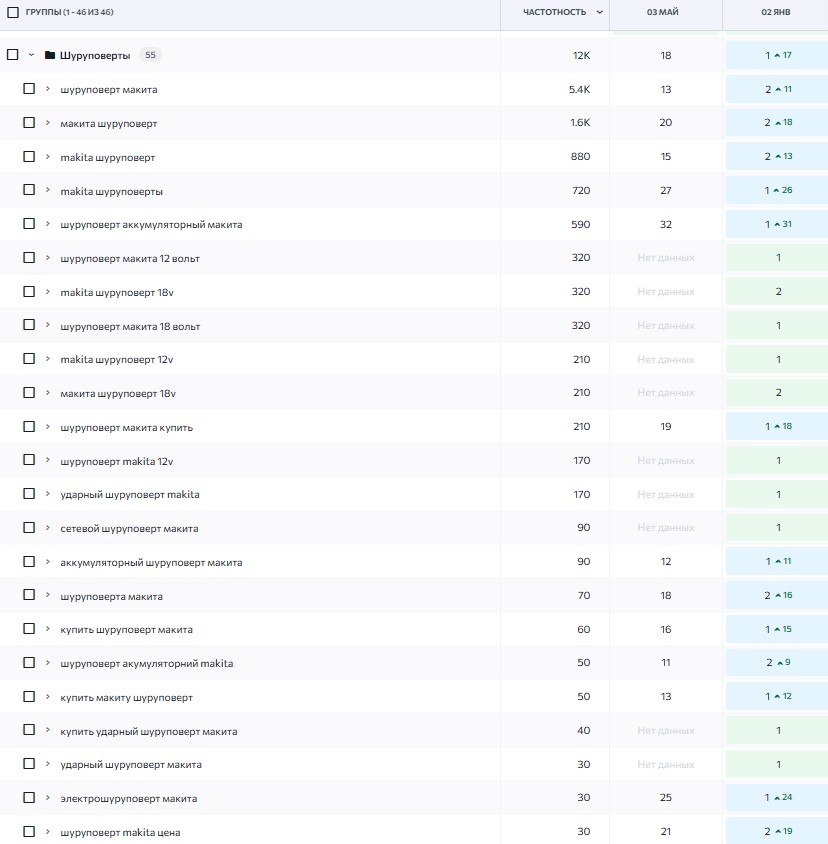Click the 55 count badge near Шуруповерты
The image size is (828, 844).
click(149, 55)
